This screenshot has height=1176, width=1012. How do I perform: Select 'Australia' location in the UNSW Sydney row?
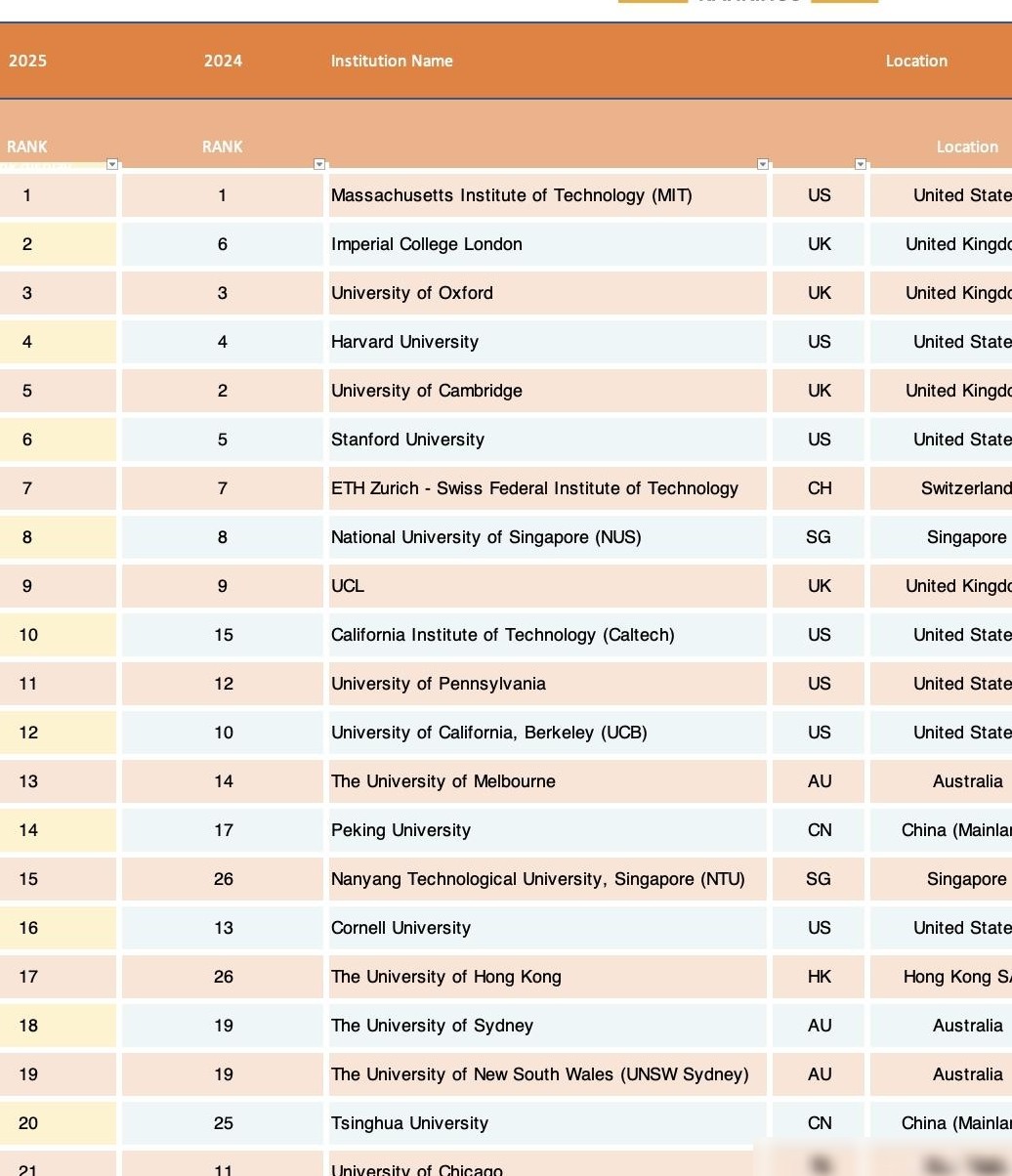point(942,1074)
